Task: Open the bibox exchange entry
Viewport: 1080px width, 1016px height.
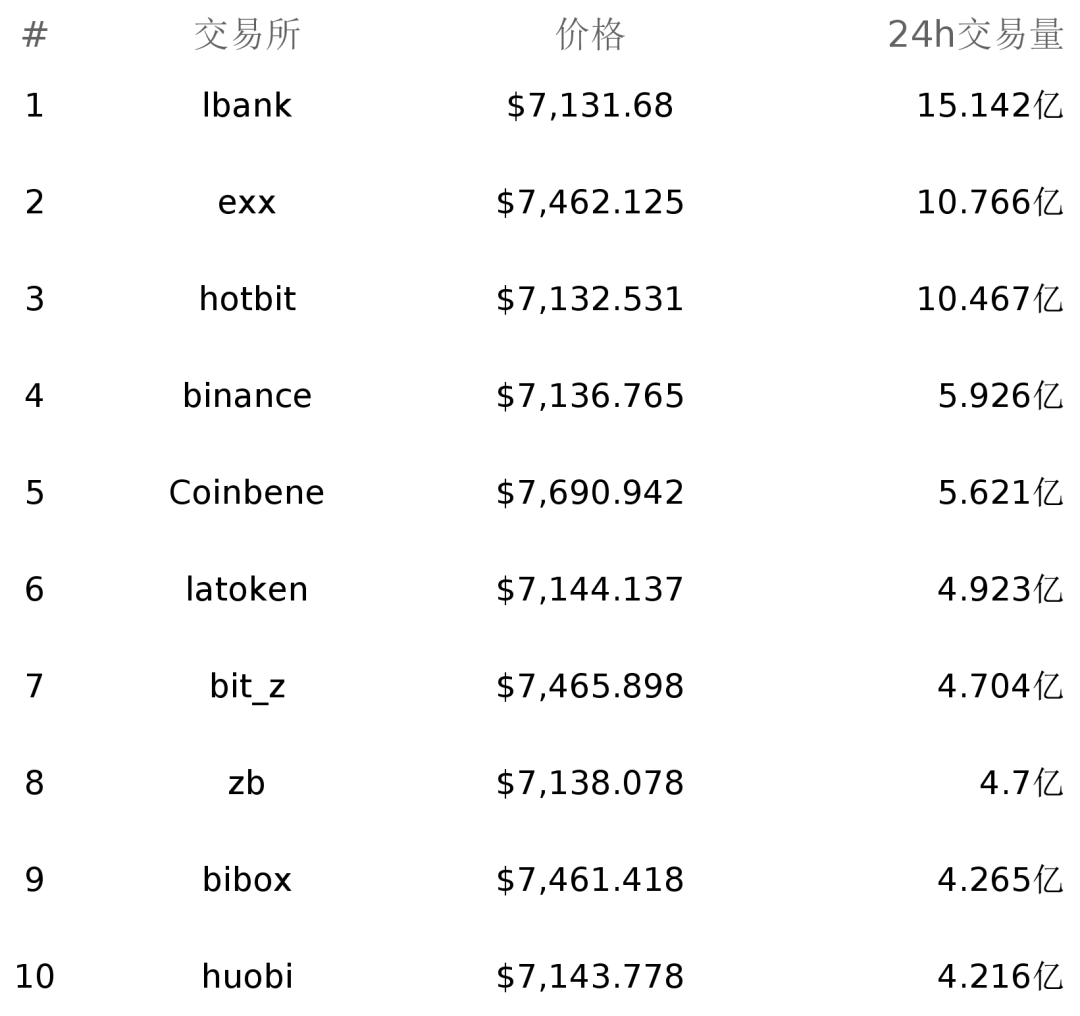Action: (247, 880)
